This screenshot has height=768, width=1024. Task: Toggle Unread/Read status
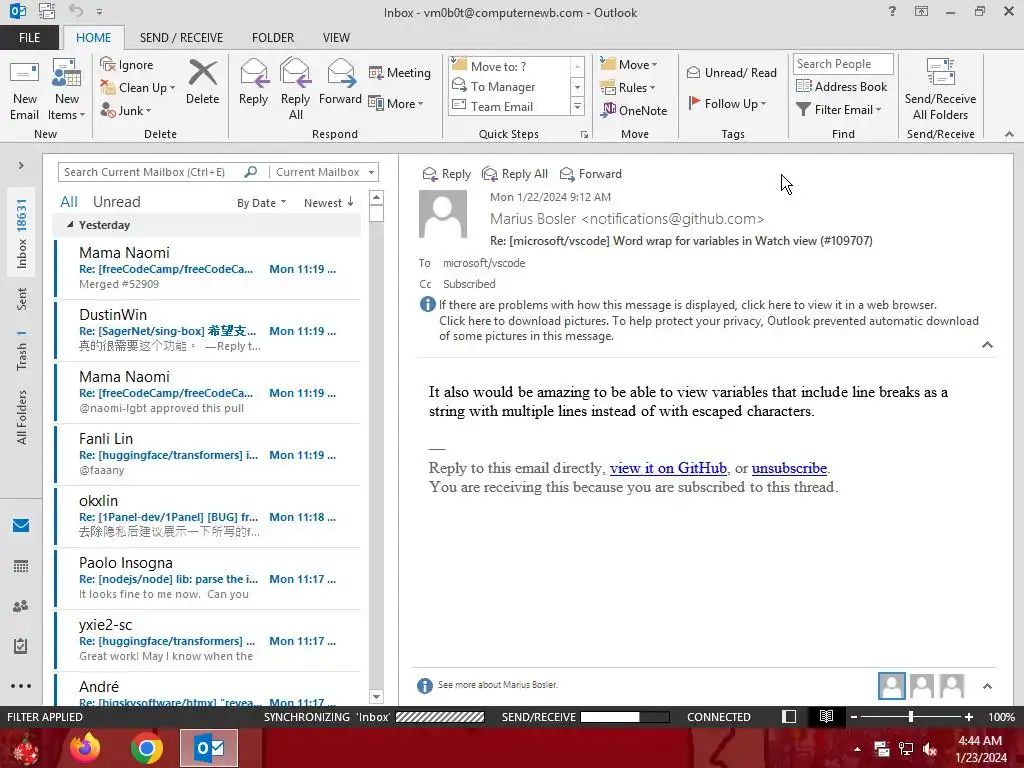tap(732, 72)
